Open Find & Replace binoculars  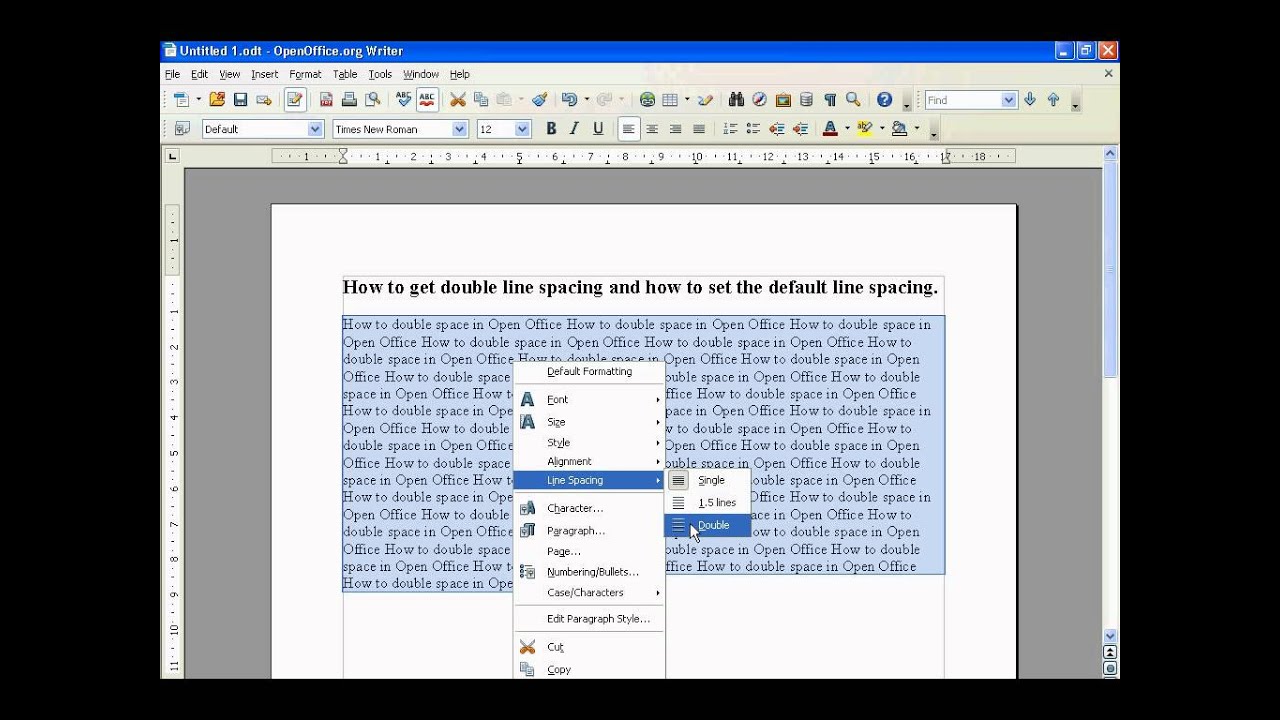736,100
